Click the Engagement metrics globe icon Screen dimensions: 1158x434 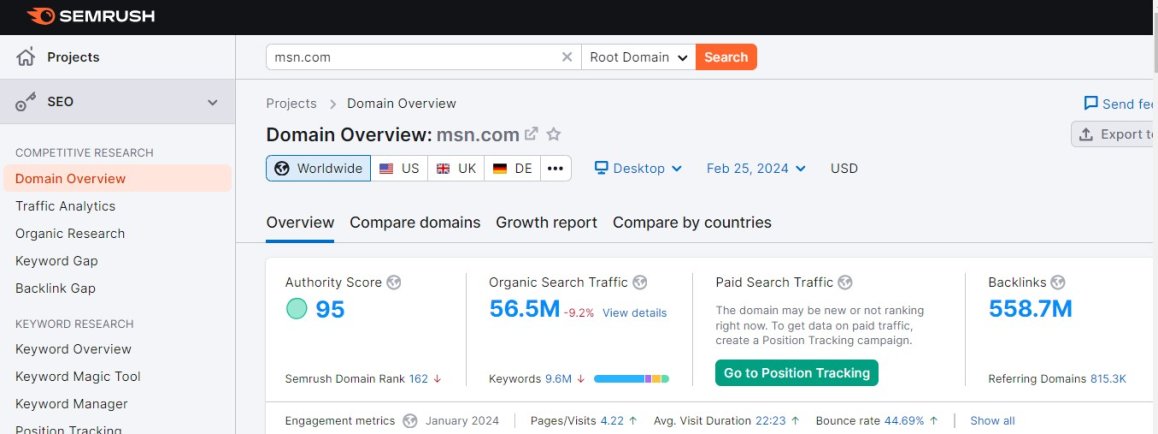[410, 421]
